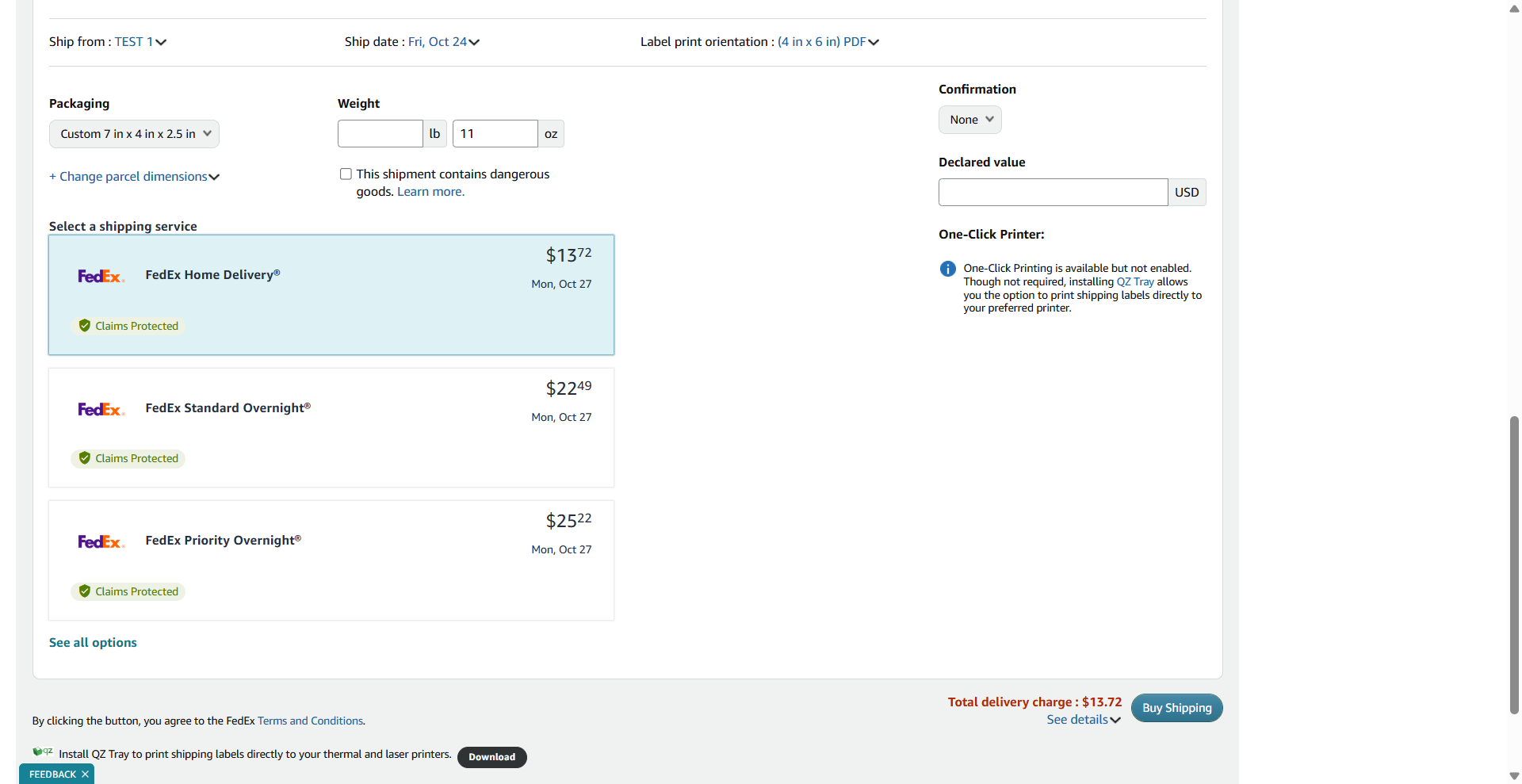Click the FedEx logo for Priority Overnight
The width and height of the screenshot is (1522, 784).
pyautogui.click(x=101, y=541)
